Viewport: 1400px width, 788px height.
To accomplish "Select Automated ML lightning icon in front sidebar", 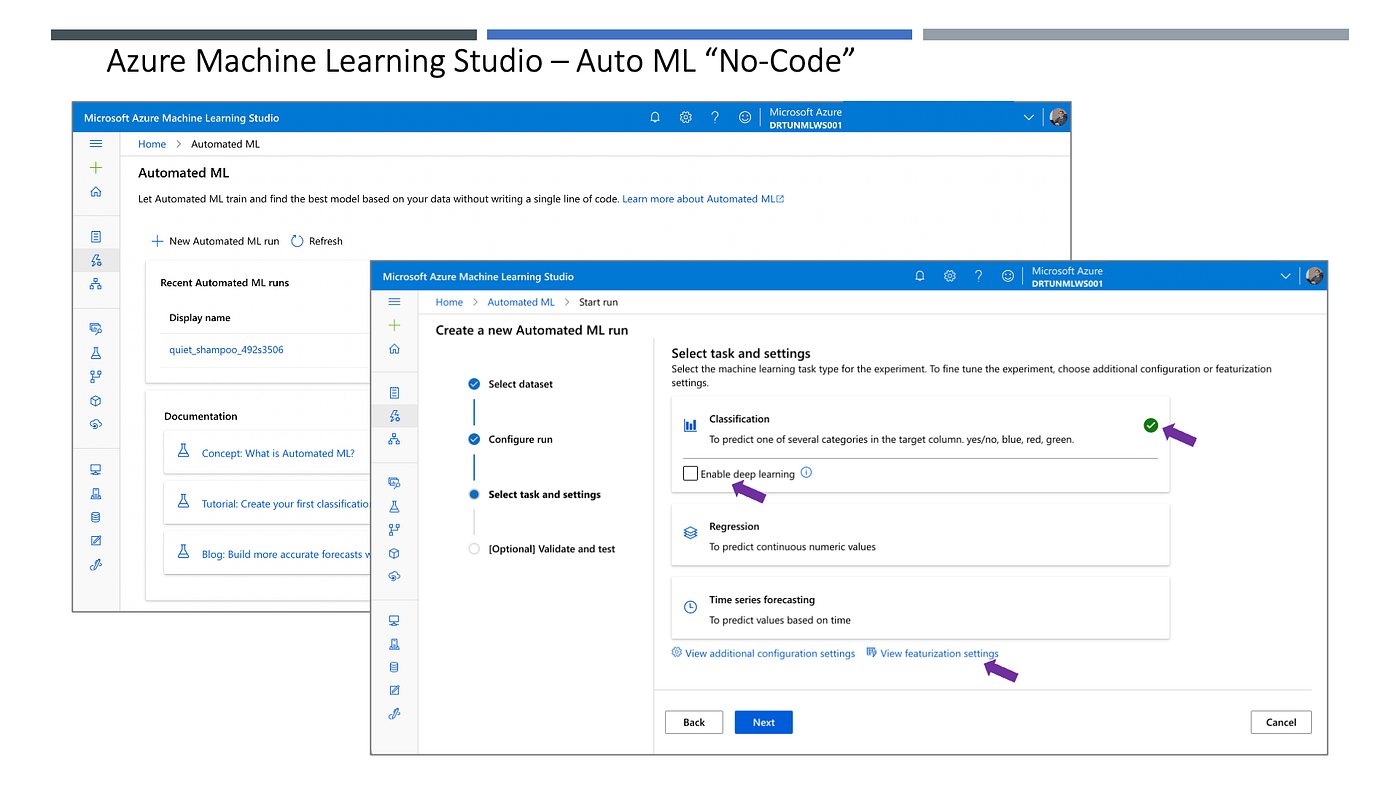I will tap(394, 416).
